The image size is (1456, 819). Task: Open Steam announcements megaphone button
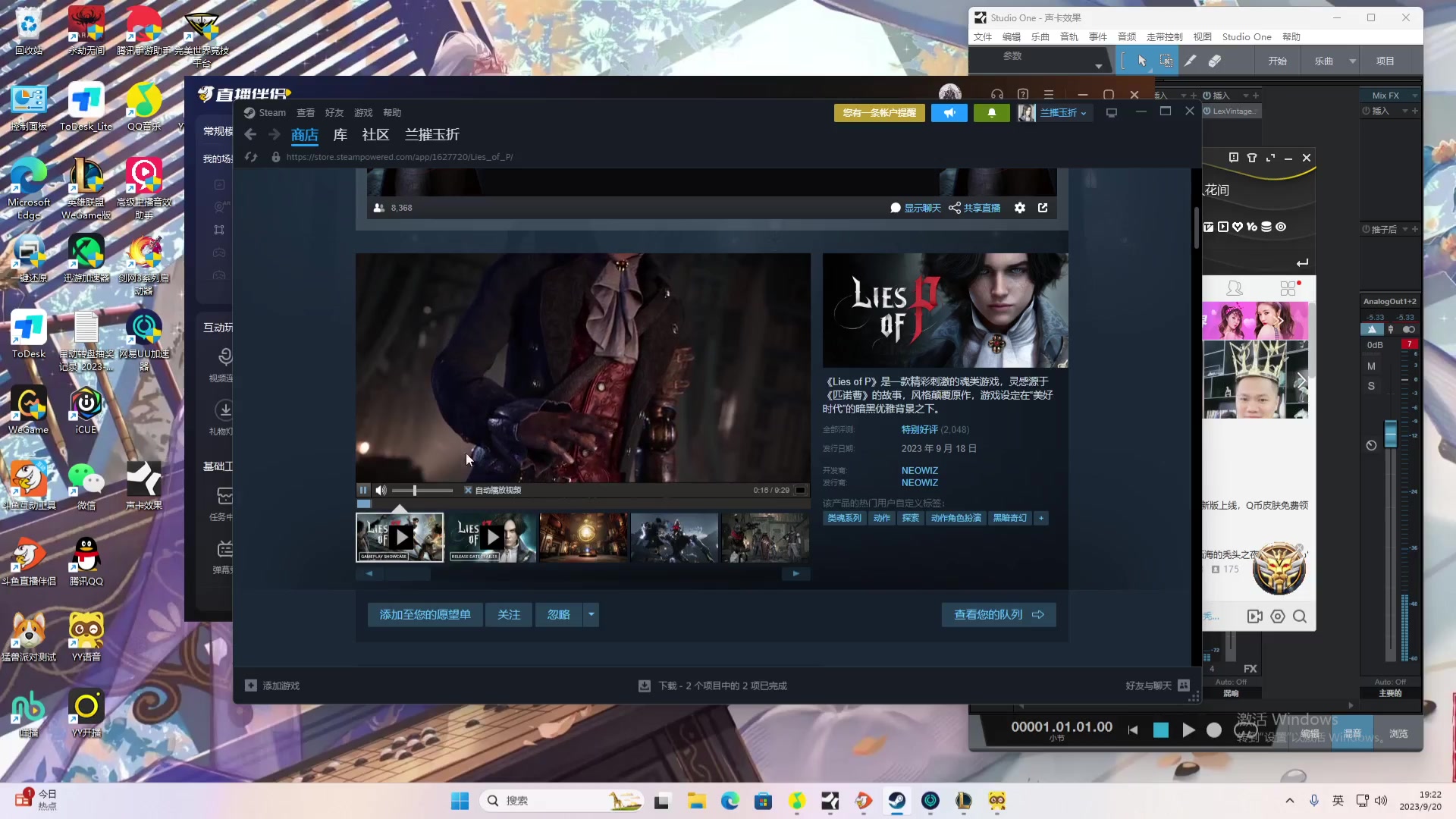[949, 113]
